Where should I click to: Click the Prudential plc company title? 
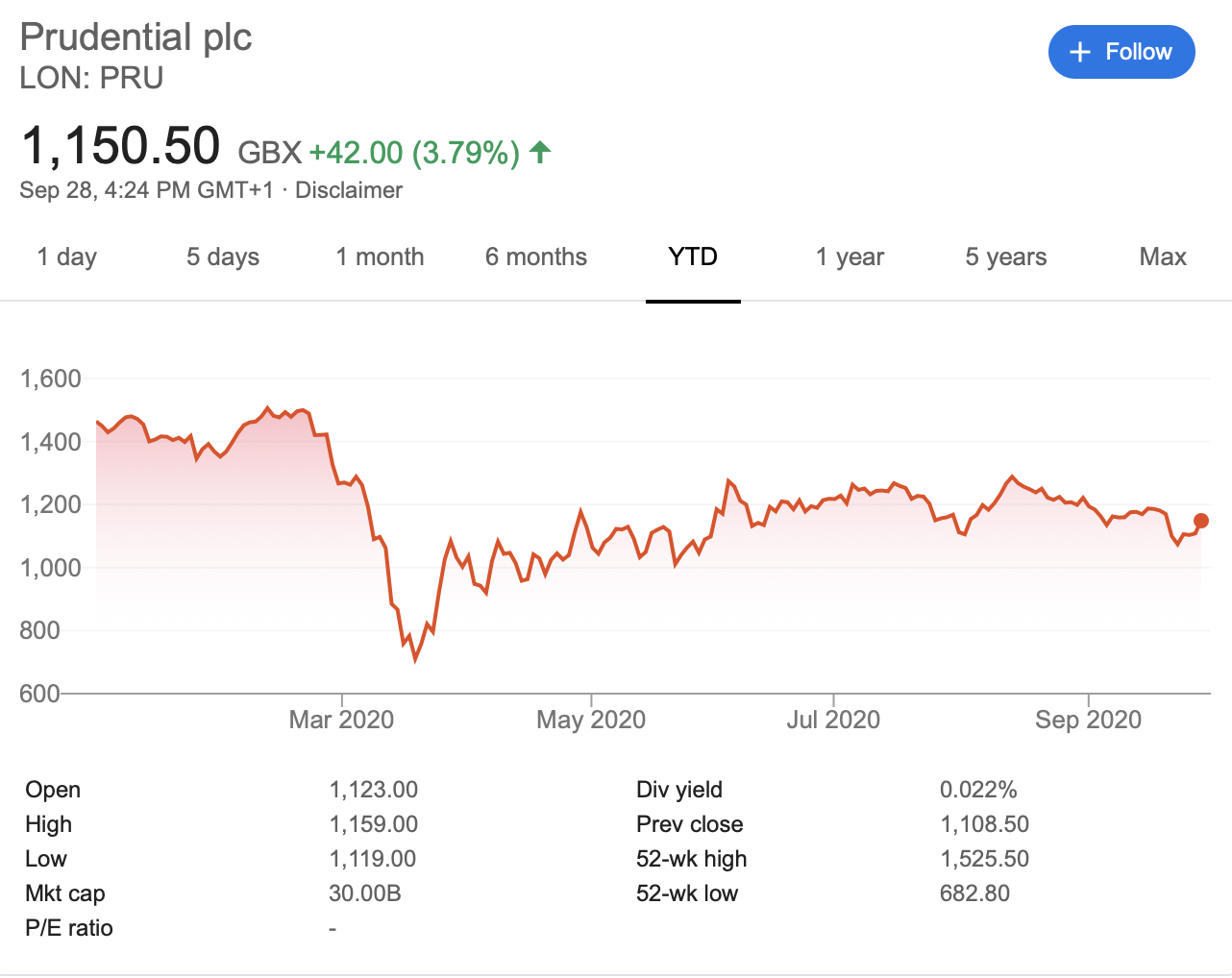click(x=136, y=37)
